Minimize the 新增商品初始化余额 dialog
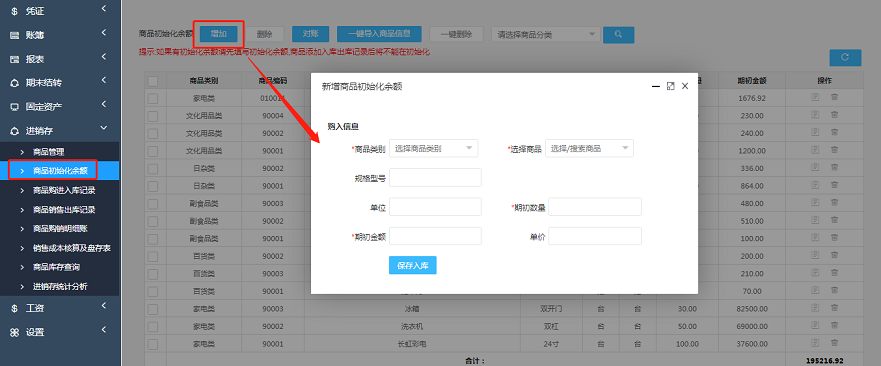 (x=655, y=86)
